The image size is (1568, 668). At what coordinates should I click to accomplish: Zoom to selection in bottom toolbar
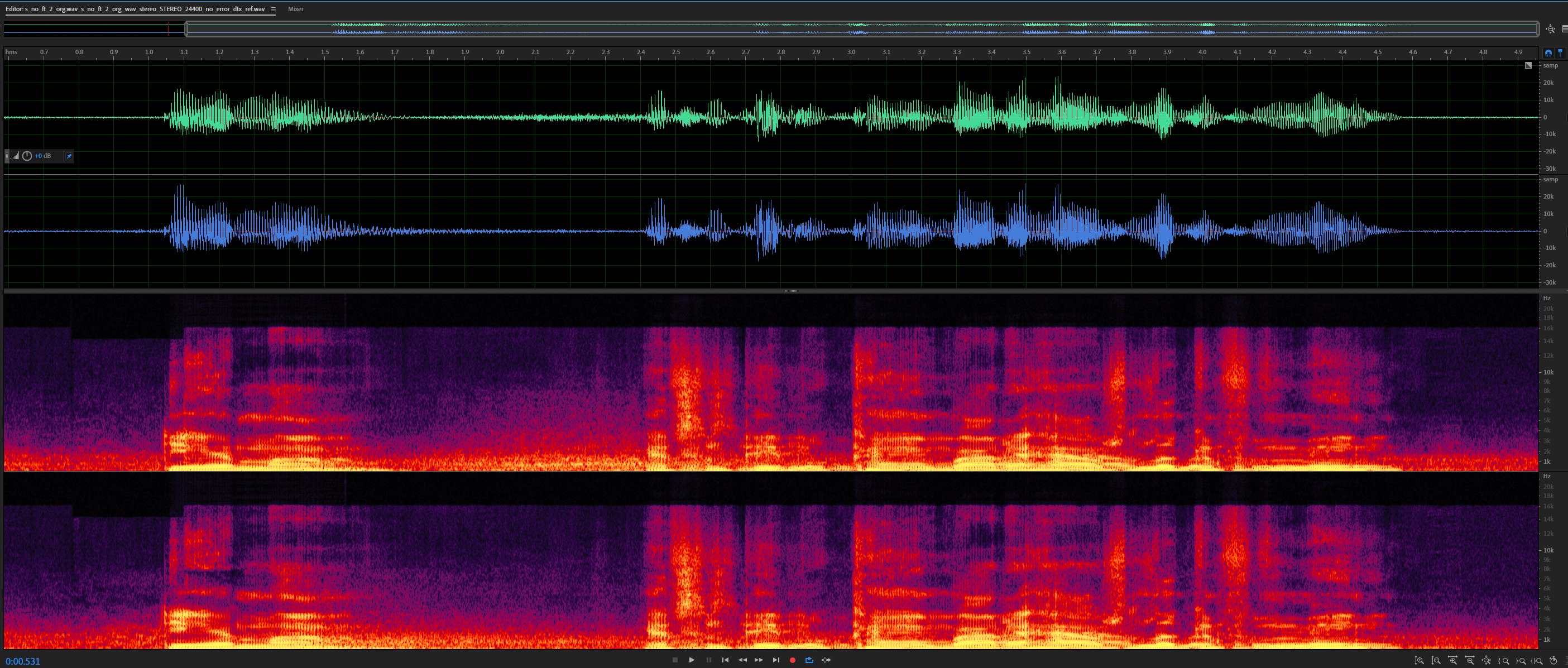pyautogui.click(x=1536, y=661)
